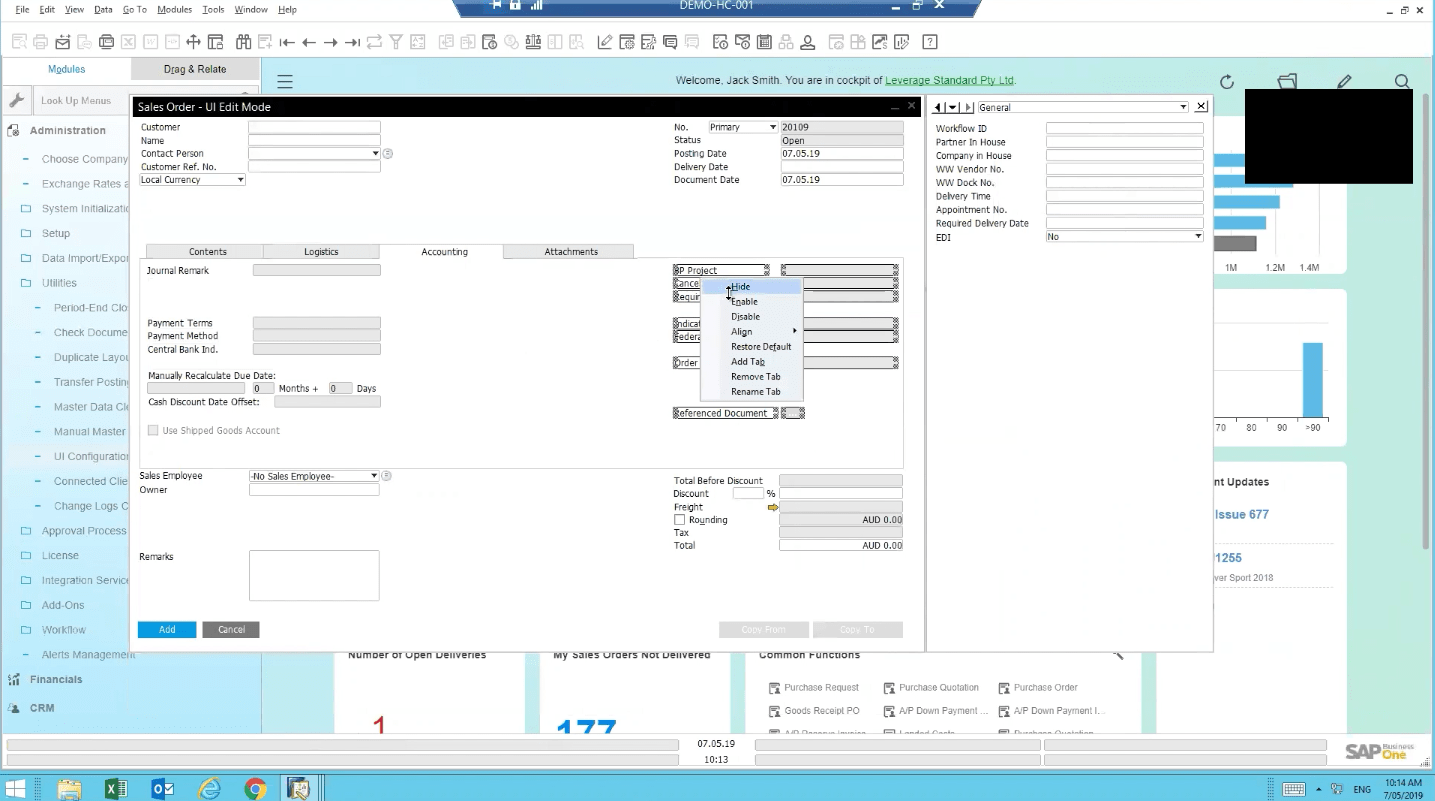The height and width of the screenshot is (801, 1435).
Task: Open Help using the question mark icon
Action: tap(929, 41)
